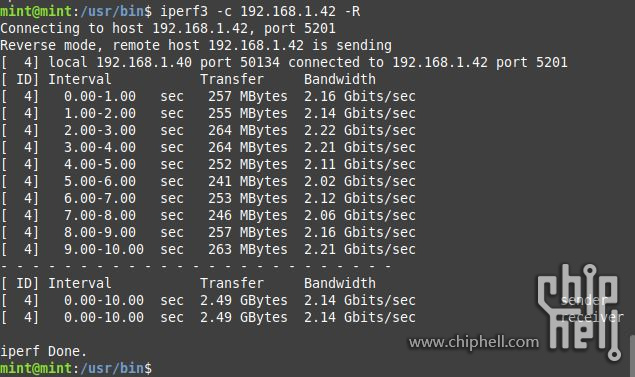Click the 0.00-1.00 sec interval row
This screenshot has width=635, height=377.
[x=208, y=96]
